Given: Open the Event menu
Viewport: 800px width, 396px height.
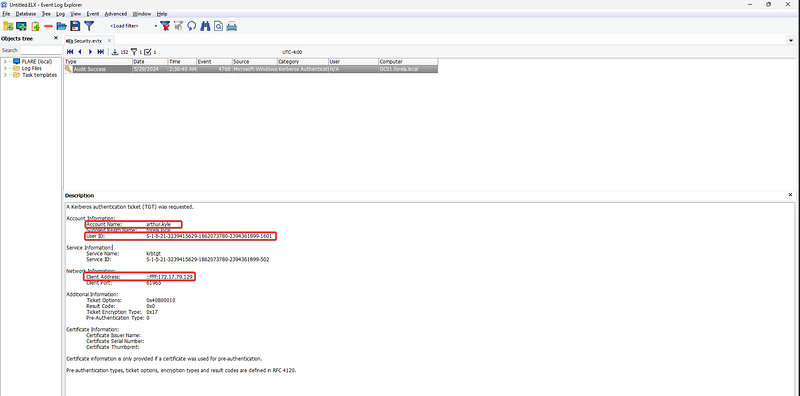Looking at the screenshot, I should [x=93, y=14].
